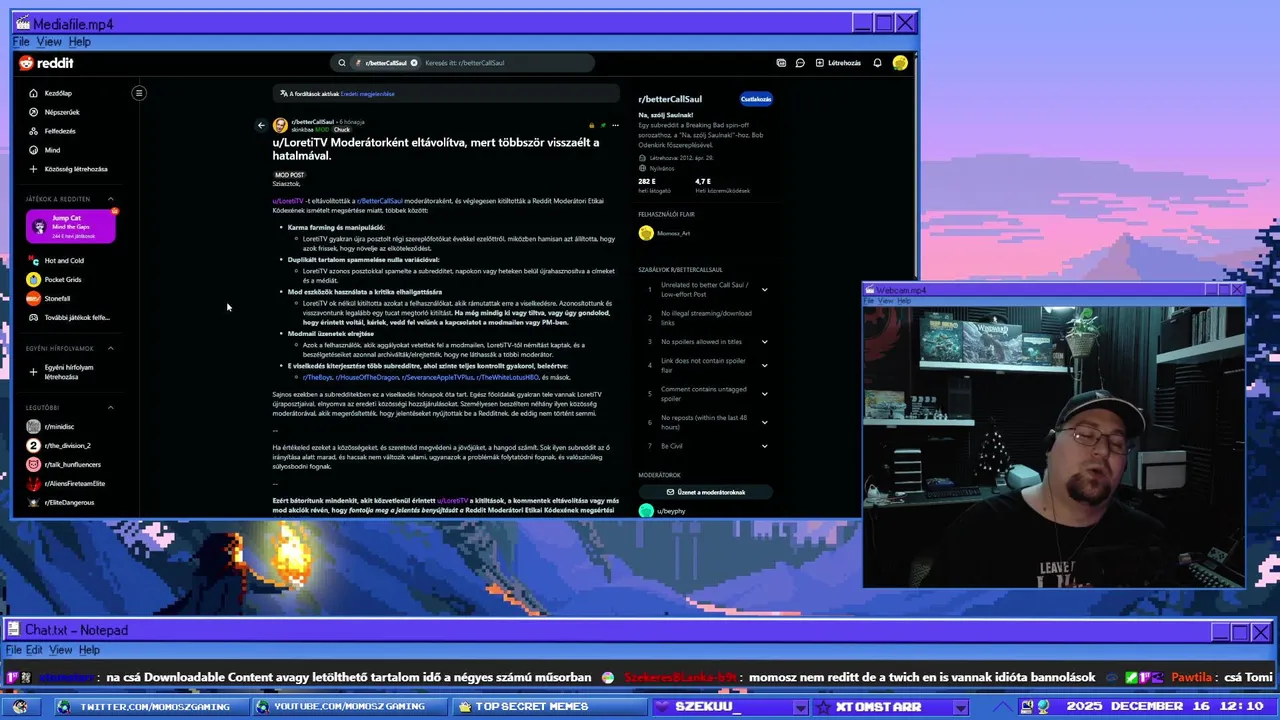This screenshot has height=720, width=1280.
Task: Open File menu in Mediafile.mp4 window
Action: [21, 42]
